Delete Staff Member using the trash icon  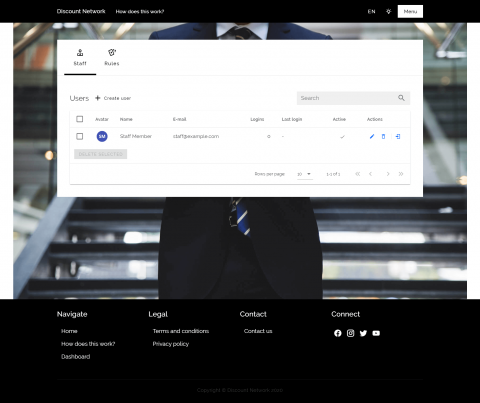point(383,136)
